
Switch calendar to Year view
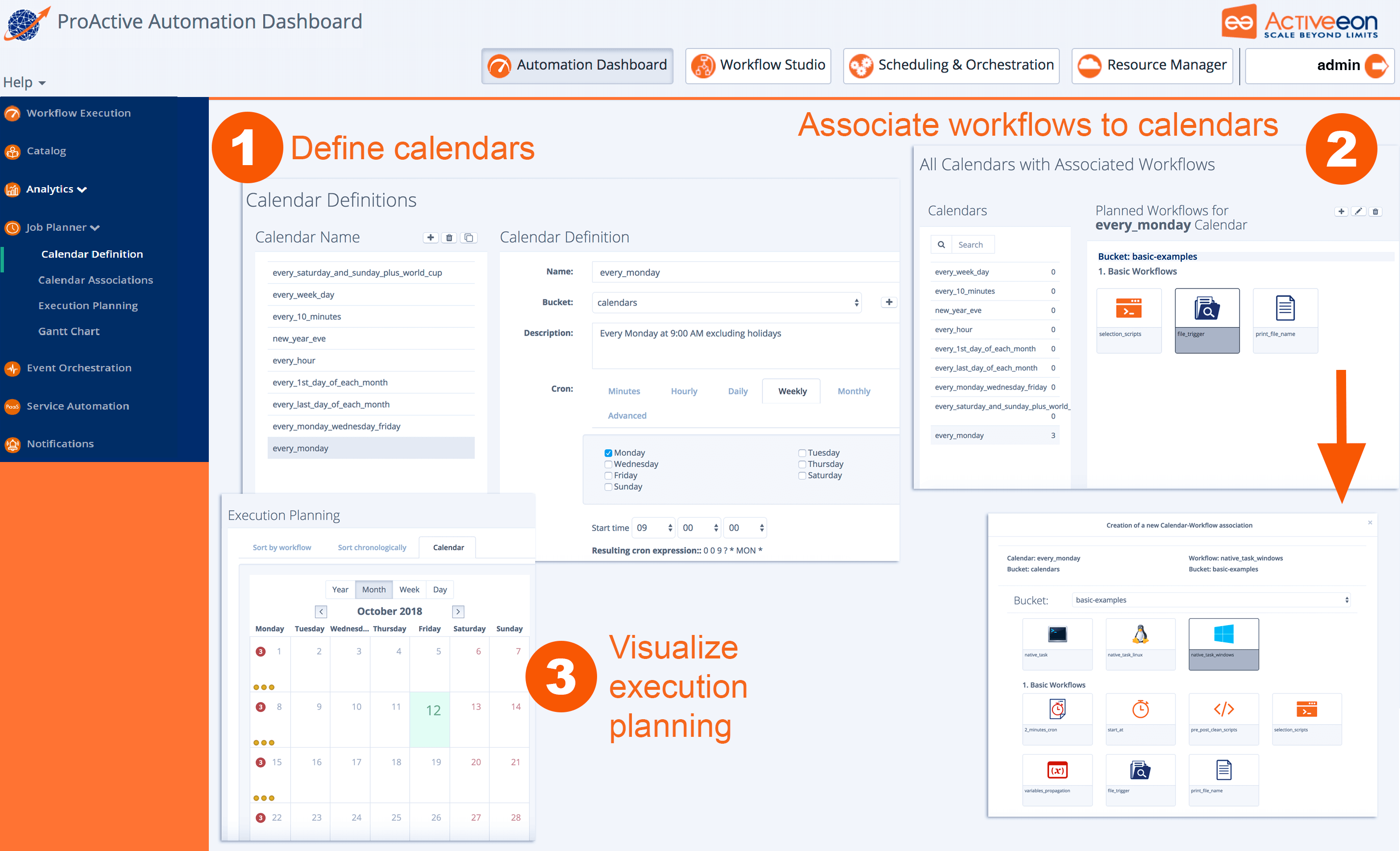click(340, 589)
